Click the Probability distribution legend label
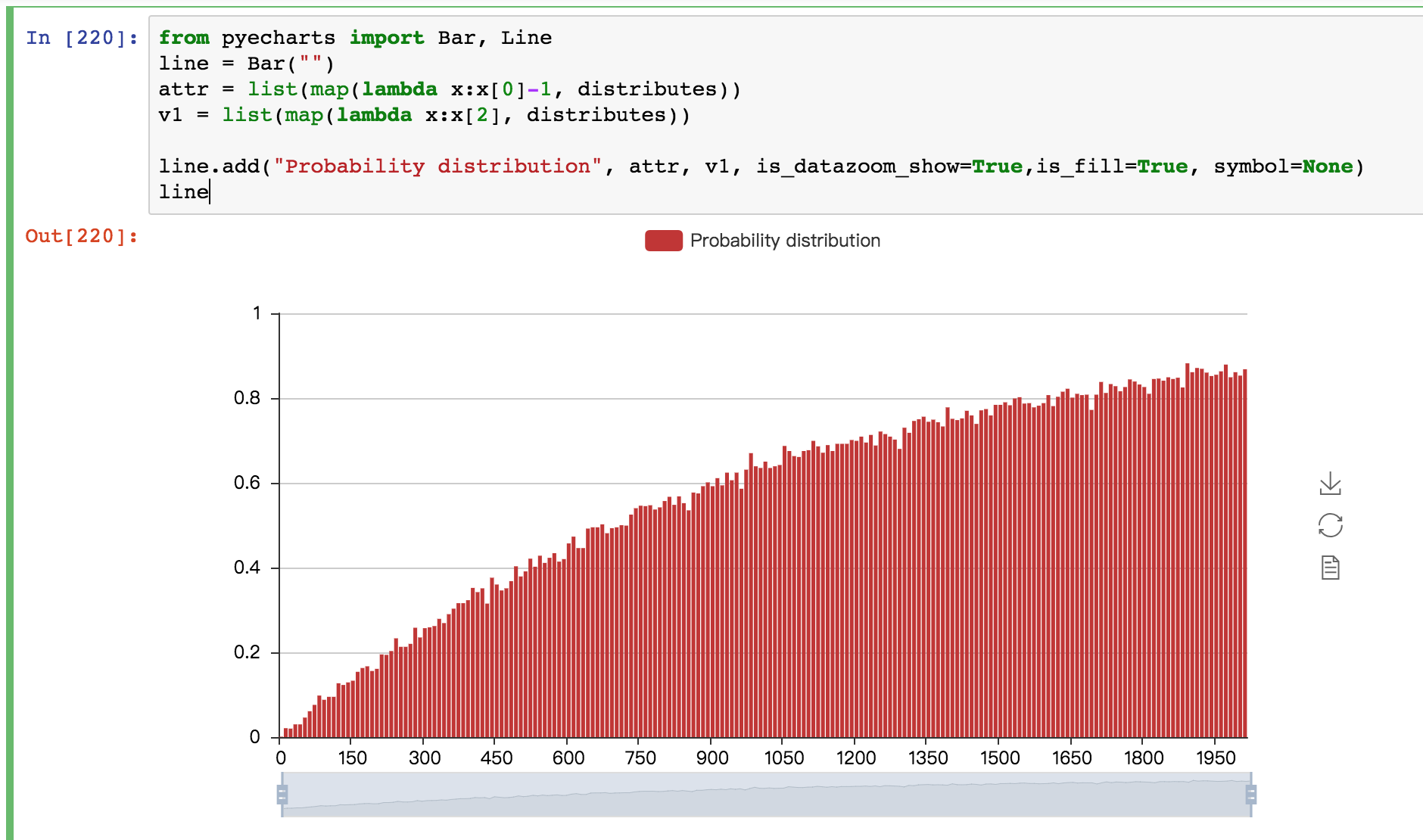 (785, 241)
